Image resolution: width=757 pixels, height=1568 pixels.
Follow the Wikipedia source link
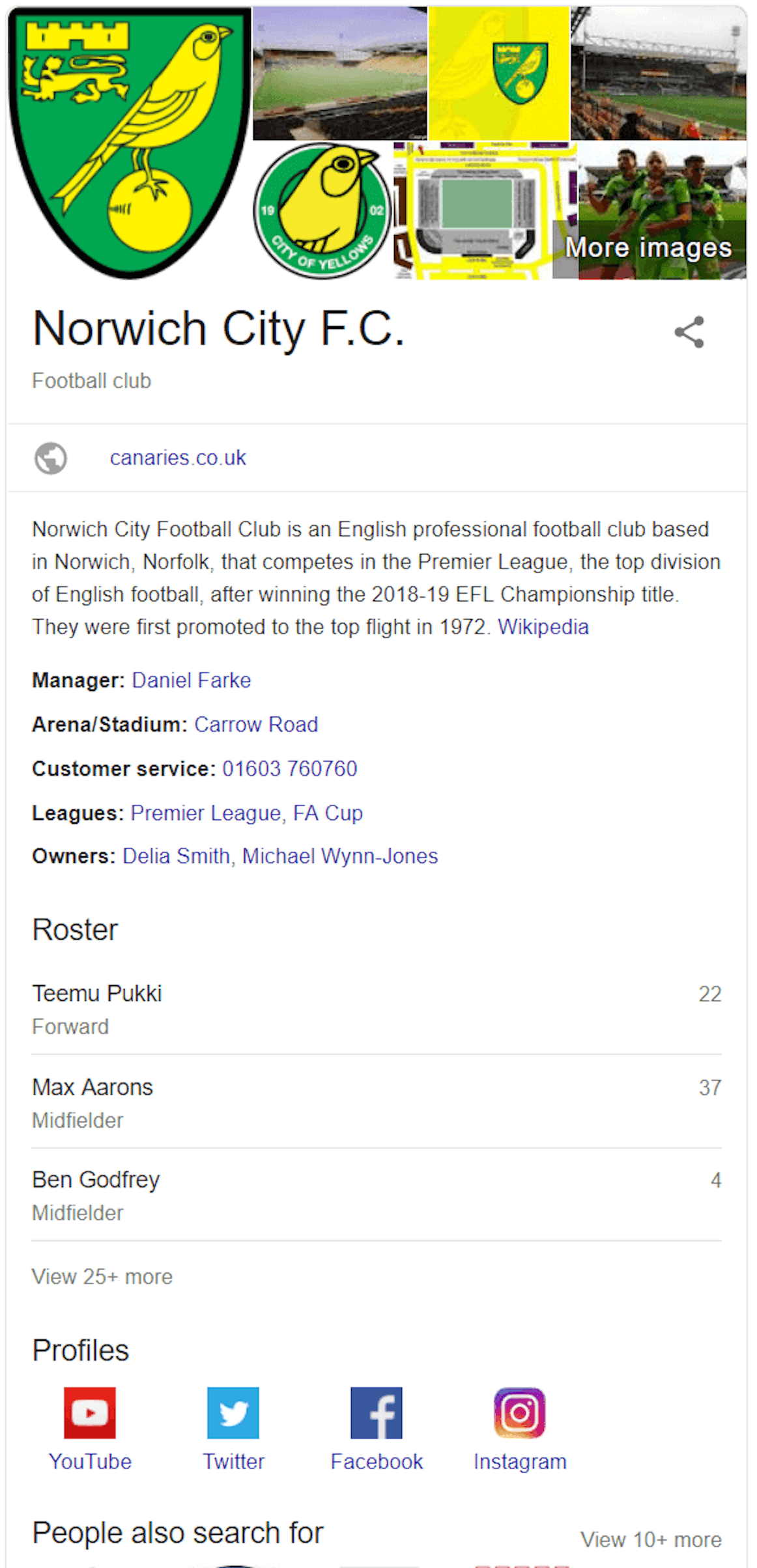coord(543,626)
